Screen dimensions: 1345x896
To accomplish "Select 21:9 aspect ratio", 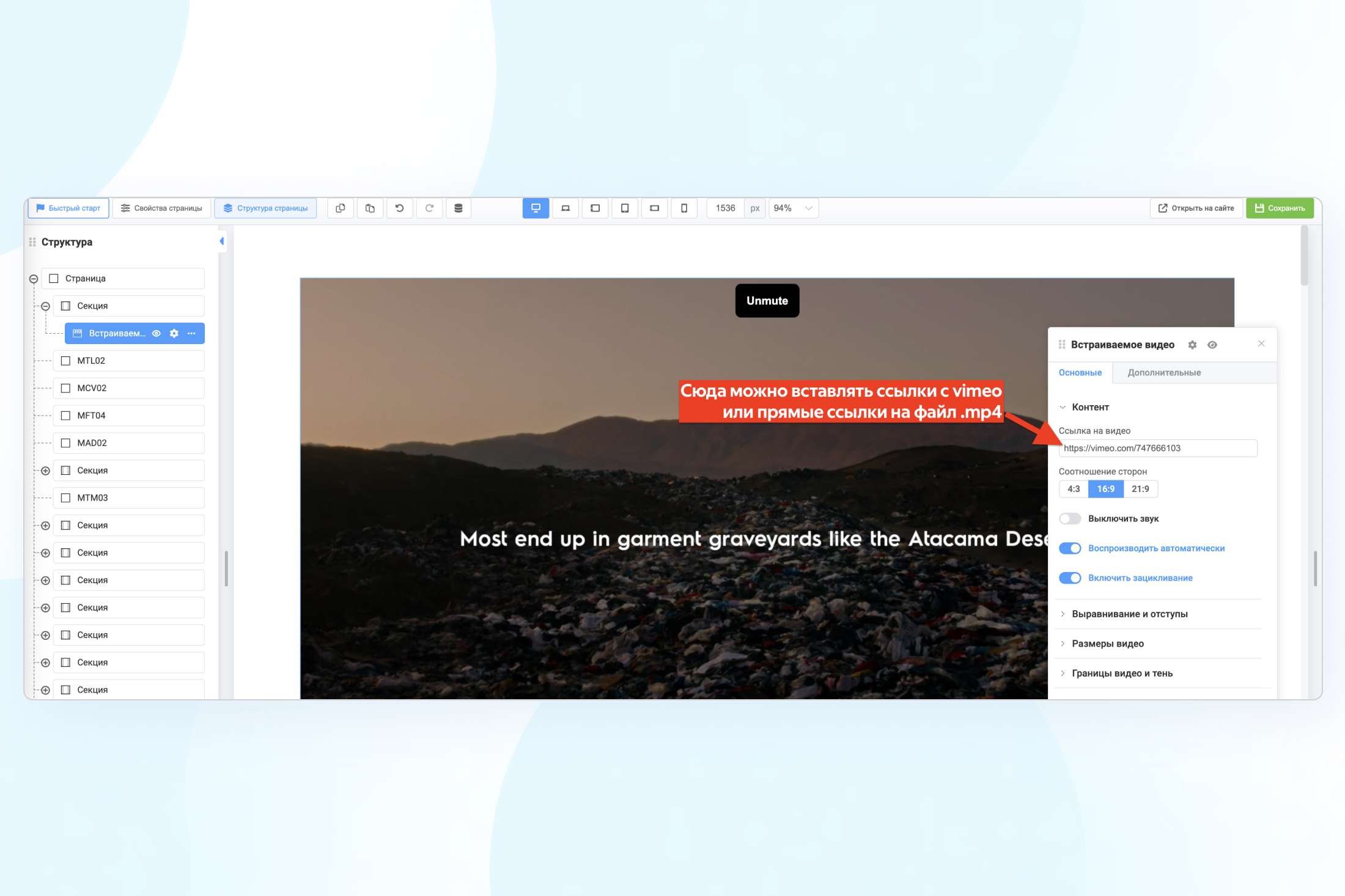I will [x=1140, y=489].
